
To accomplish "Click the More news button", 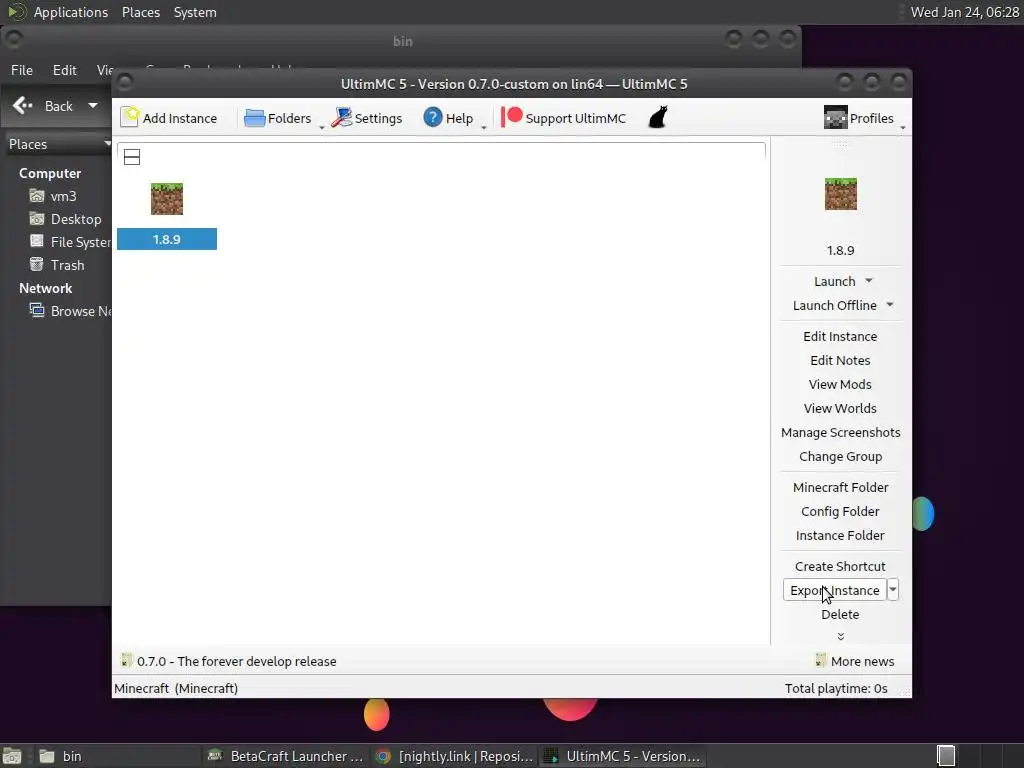I will tap(855, 661).
